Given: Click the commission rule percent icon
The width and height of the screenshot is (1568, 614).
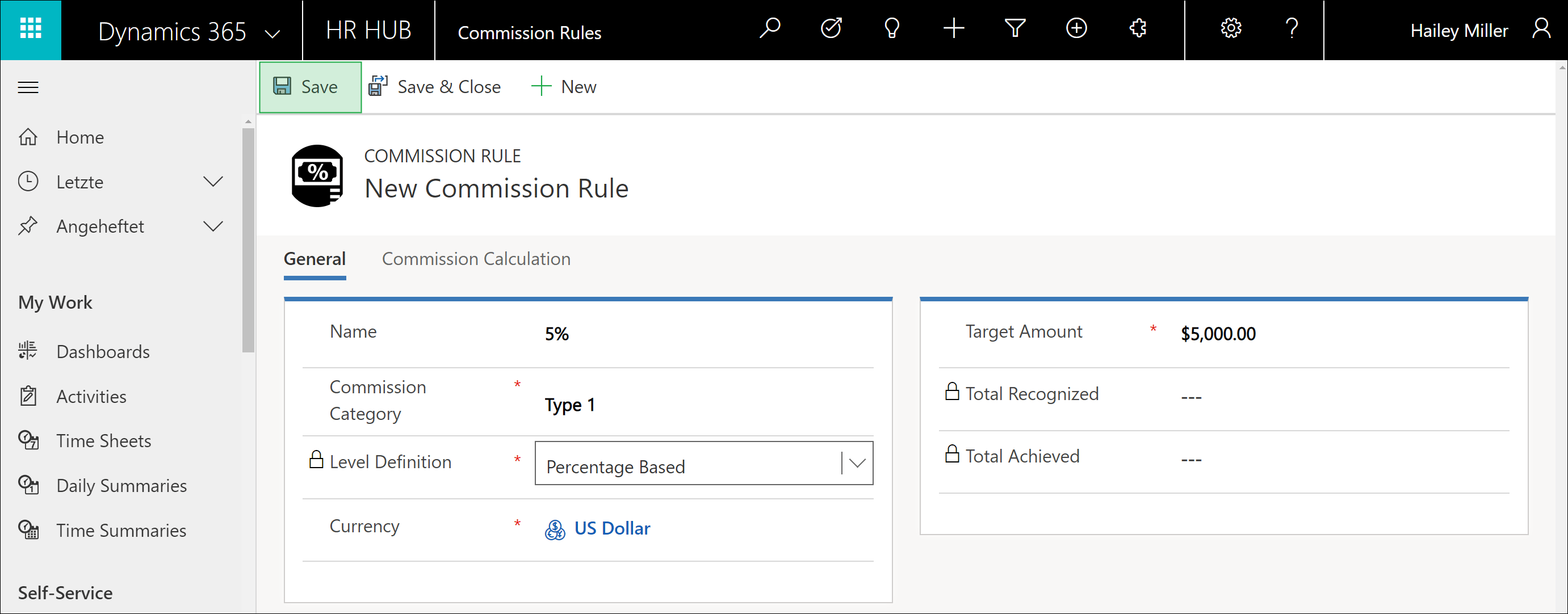Looking at the screenshot, I should (x=317, y=176).
